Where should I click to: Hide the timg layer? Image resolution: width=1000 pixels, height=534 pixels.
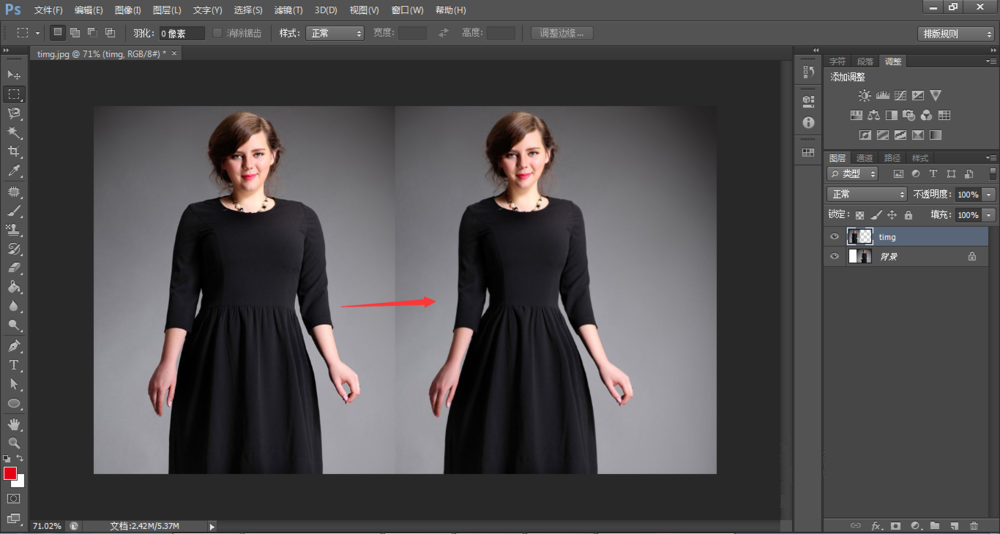click(834, 237)
